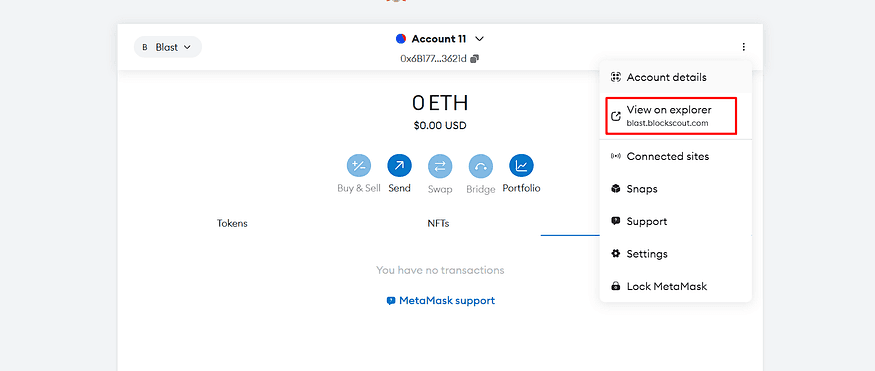Click the three-dot account options icon
The width and height of the screenshot is (875, 371).
(x=743, y=47)
